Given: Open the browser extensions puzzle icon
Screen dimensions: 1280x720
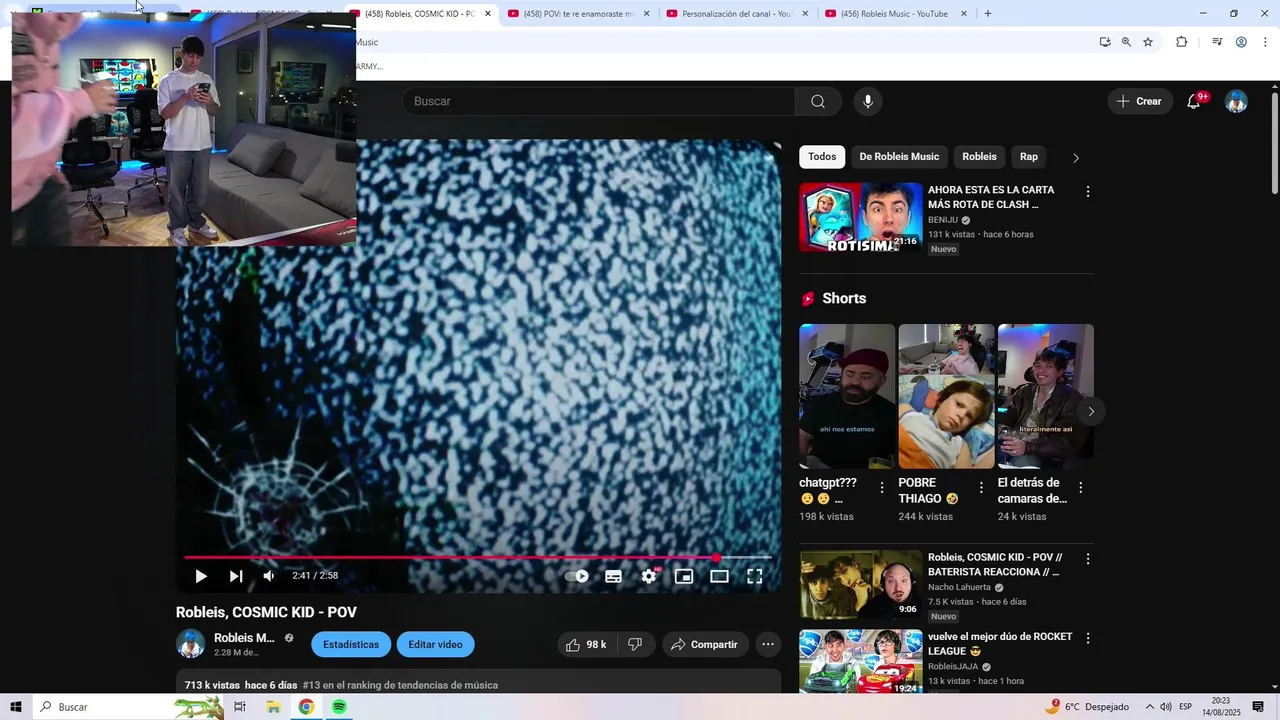Looking at the screenshot, I should (x=1182, y=42).
